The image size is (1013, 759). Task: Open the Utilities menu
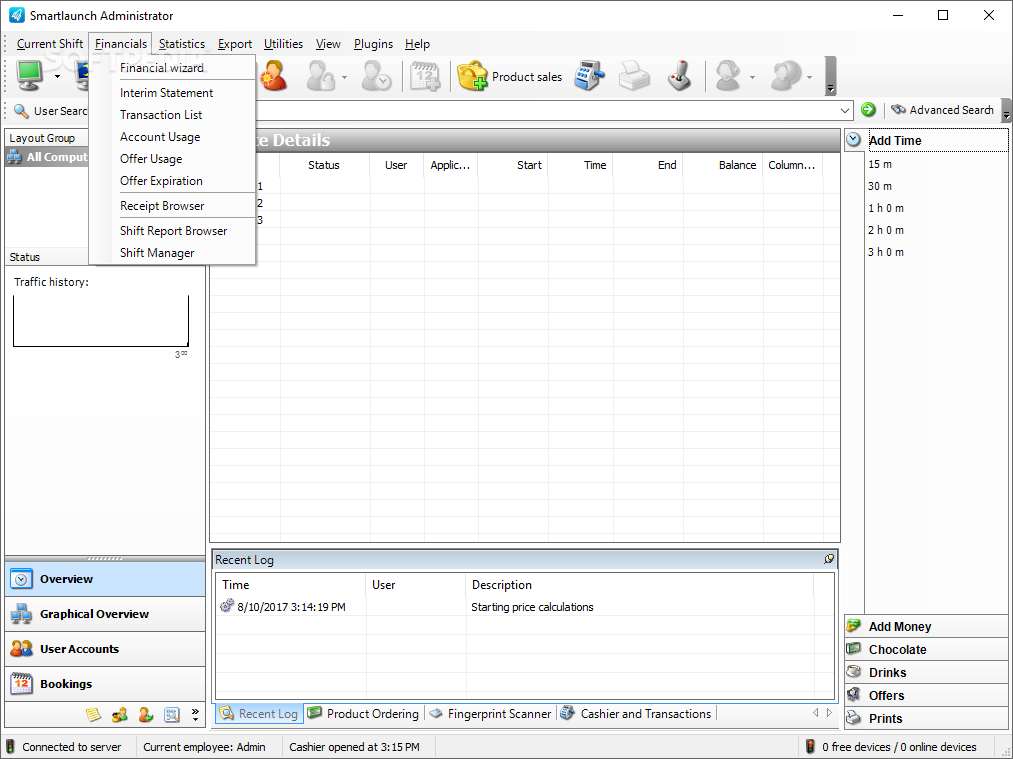pos(283,44)
